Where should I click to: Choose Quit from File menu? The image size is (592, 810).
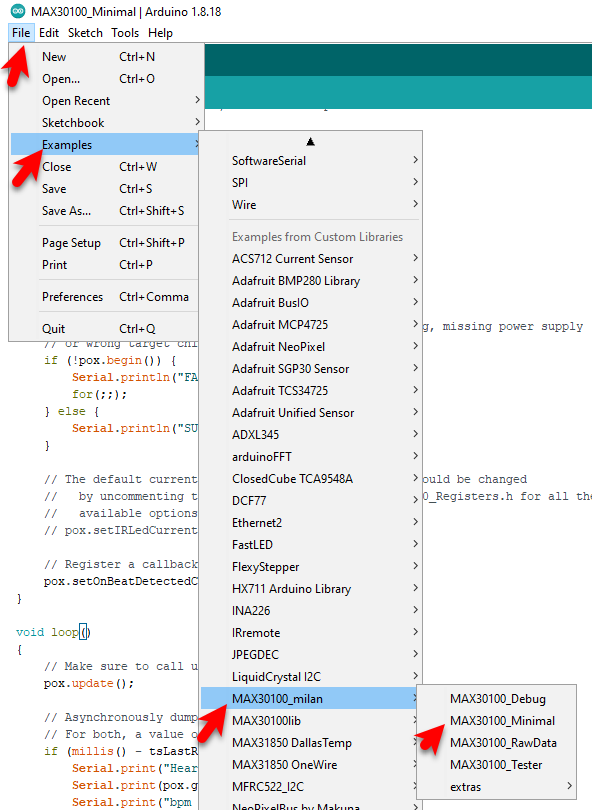click(105, 329)
